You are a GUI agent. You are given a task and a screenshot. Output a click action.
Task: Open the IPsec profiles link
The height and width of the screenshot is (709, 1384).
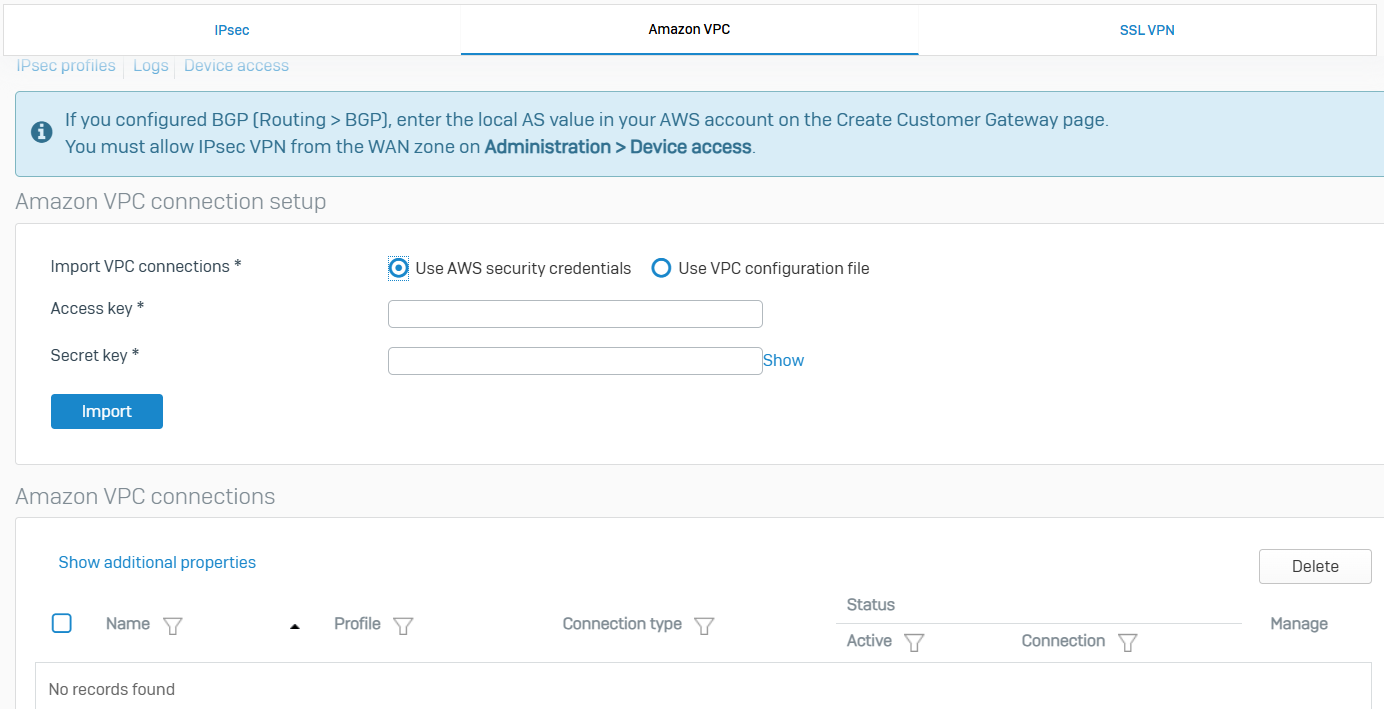pyautogui.click(x=66, y=66)
